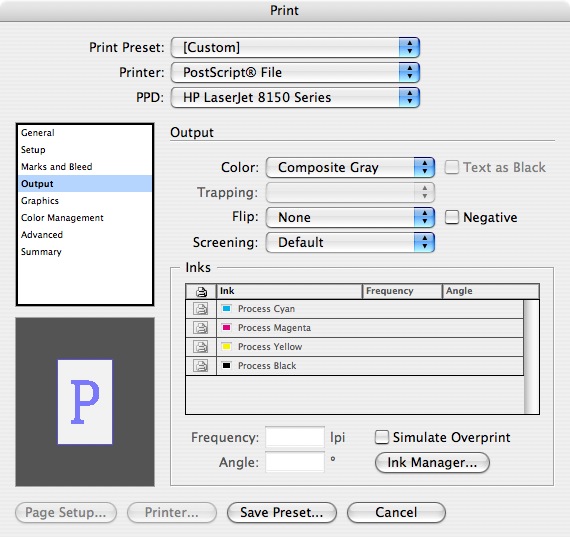Viewport: 570px width, 537px height.
Task: Open the Color dropdown showing Composite Gray
Action: 350,168
